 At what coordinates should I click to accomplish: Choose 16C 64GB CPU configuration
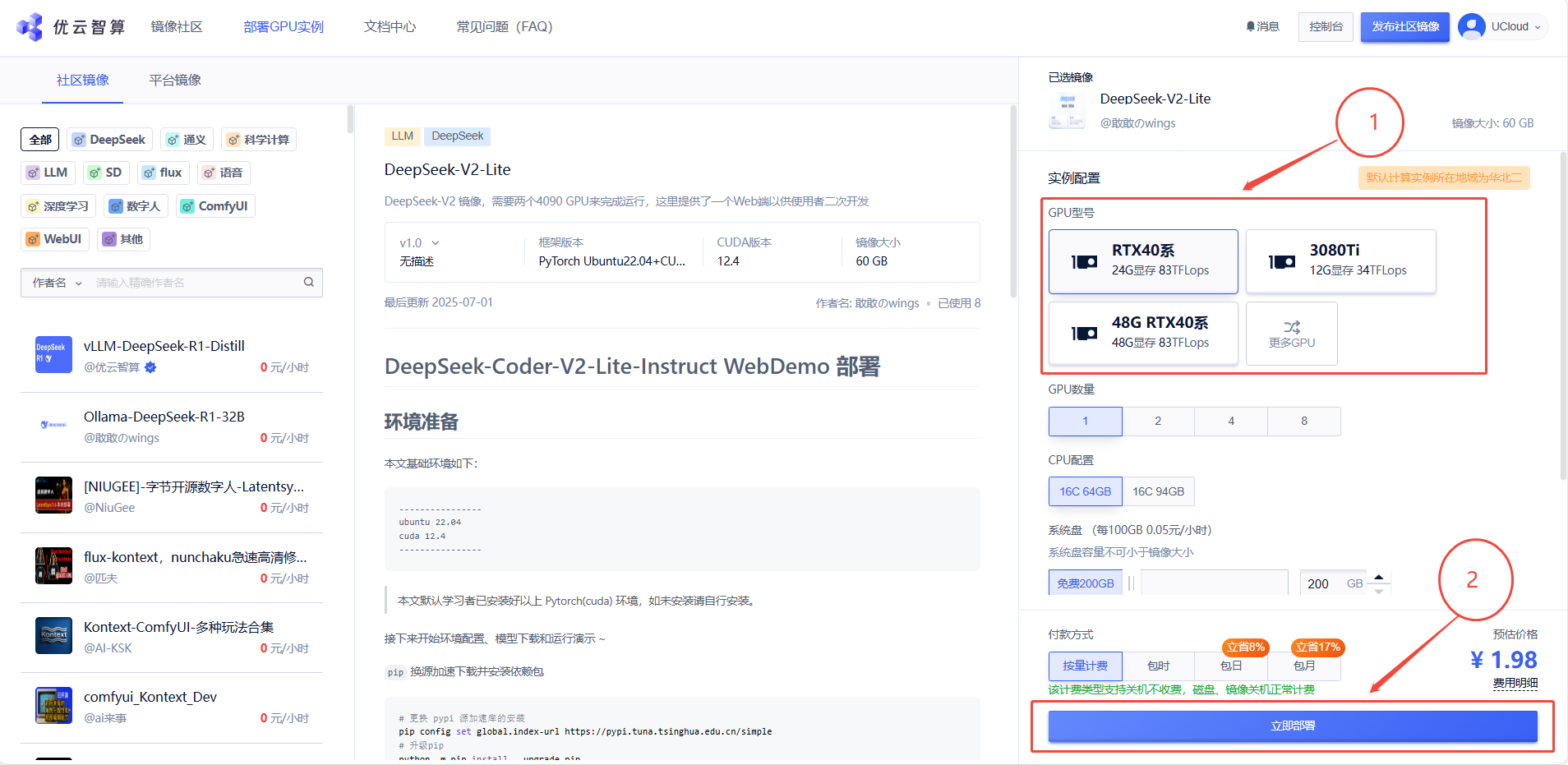coord(1085,491)
